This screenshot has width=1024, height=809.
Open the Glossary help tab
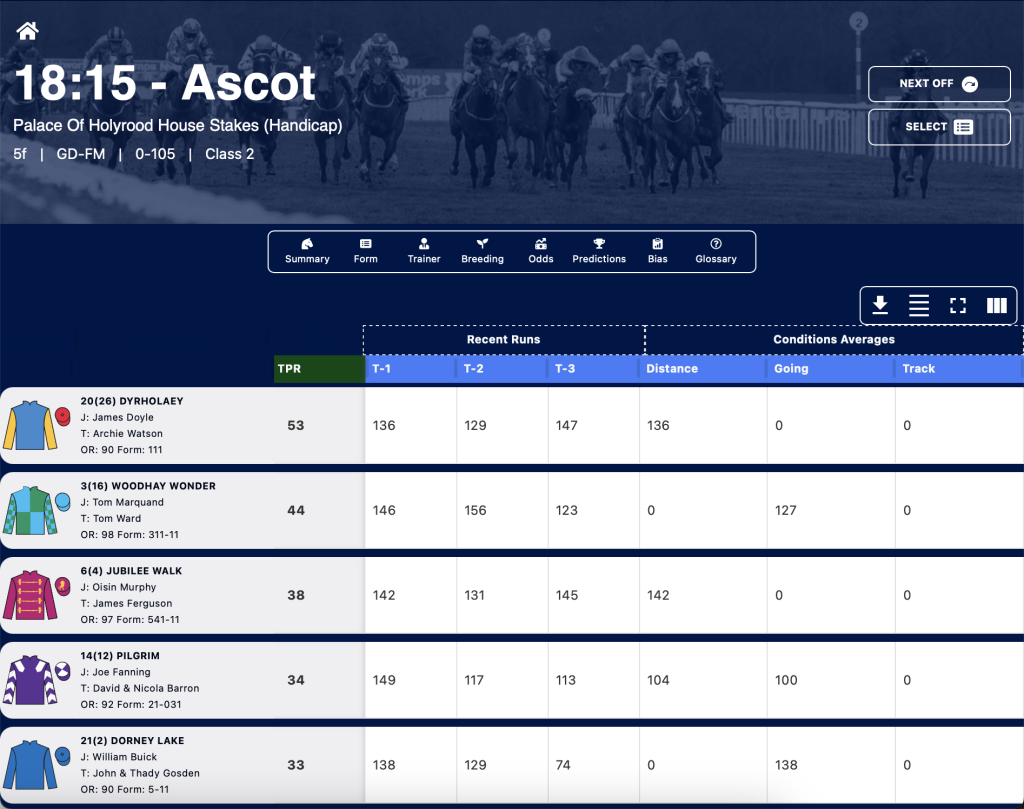pos(716,251)
